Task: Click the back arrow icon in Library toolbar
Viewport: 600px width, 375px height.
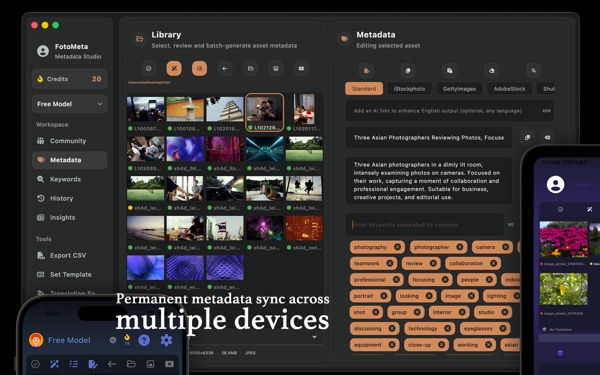Action: (x=225, y=68)
